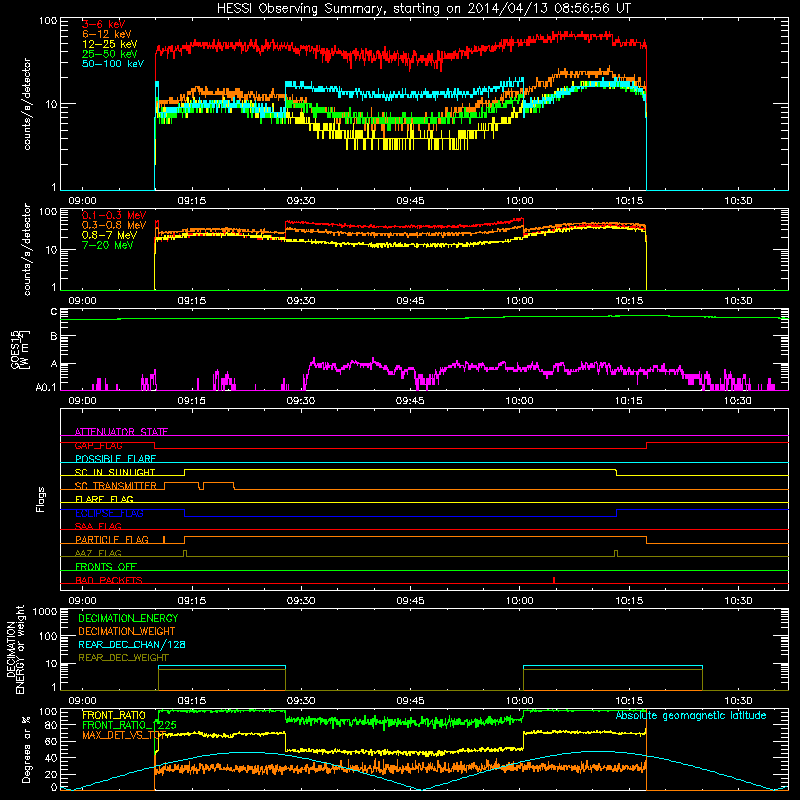Click the top panel counts/s/detector axis label
Viewport: 800px width, 800px height.
click(x=27, y=104)
